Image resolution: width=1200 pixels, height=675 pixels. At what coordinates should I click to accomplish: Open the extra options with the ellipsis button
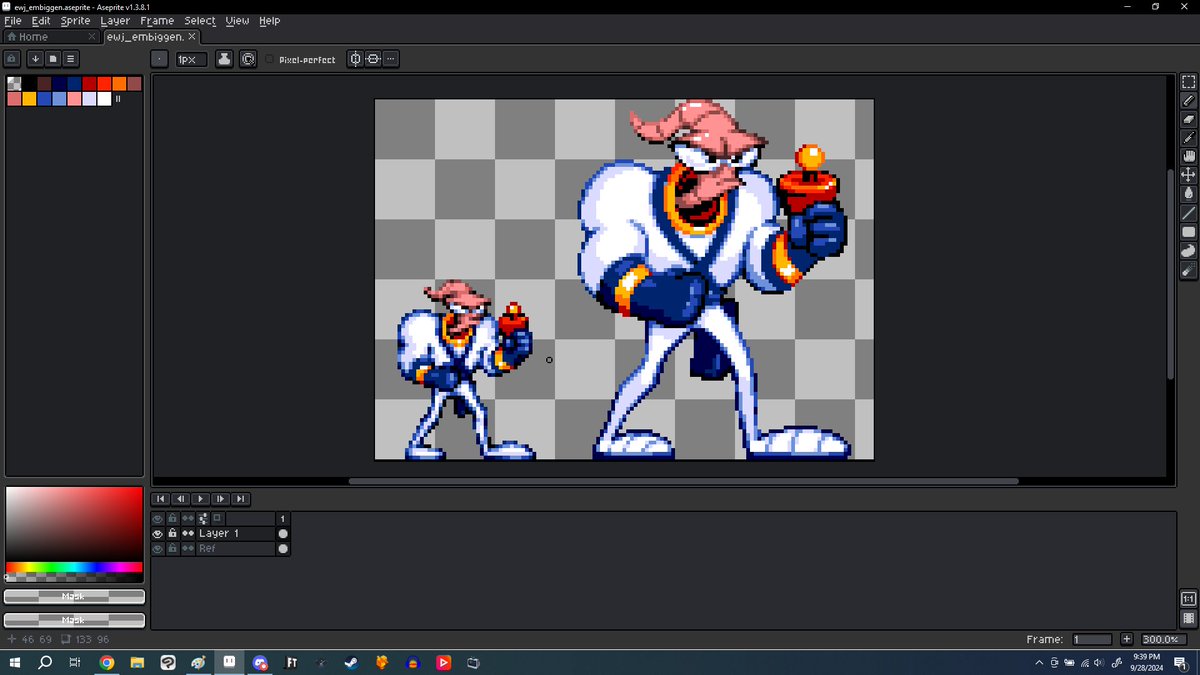point(390,59)
